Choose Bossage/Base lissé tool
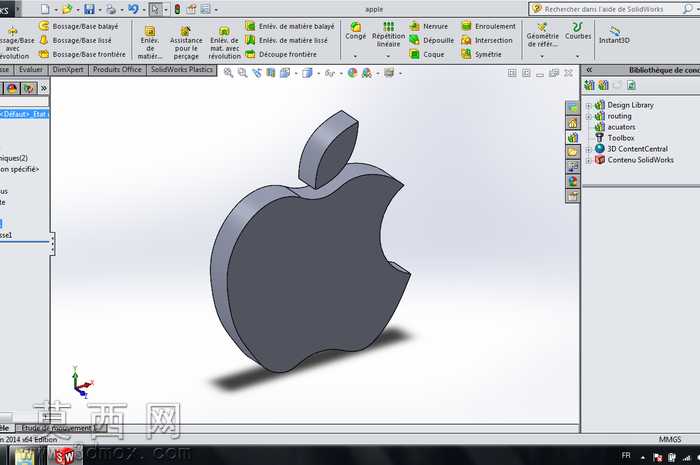700x465 pixels. [x=75, y=40]
